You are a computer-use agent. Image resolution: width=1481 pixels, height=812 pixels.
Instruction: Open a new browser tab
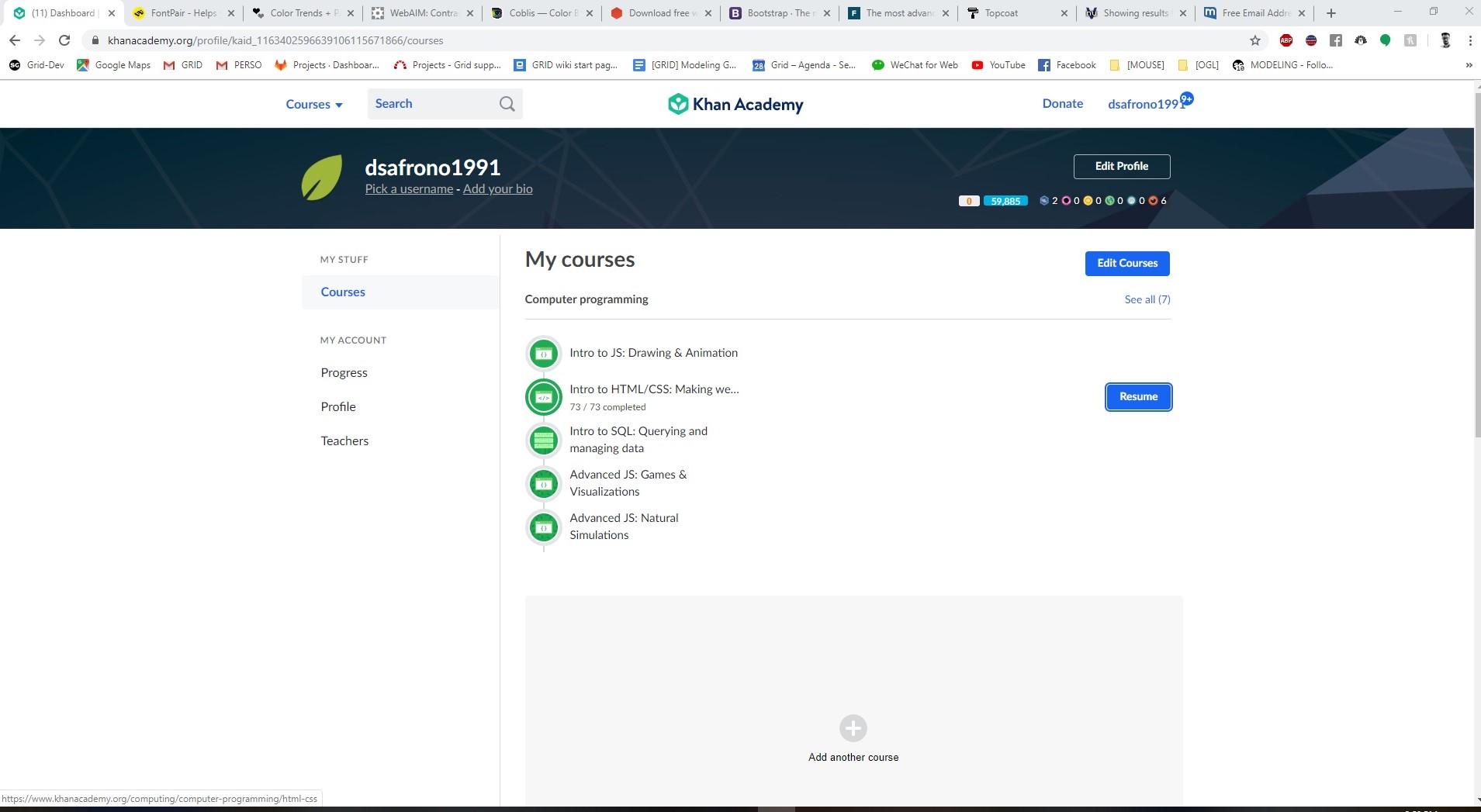[1331, 13]
